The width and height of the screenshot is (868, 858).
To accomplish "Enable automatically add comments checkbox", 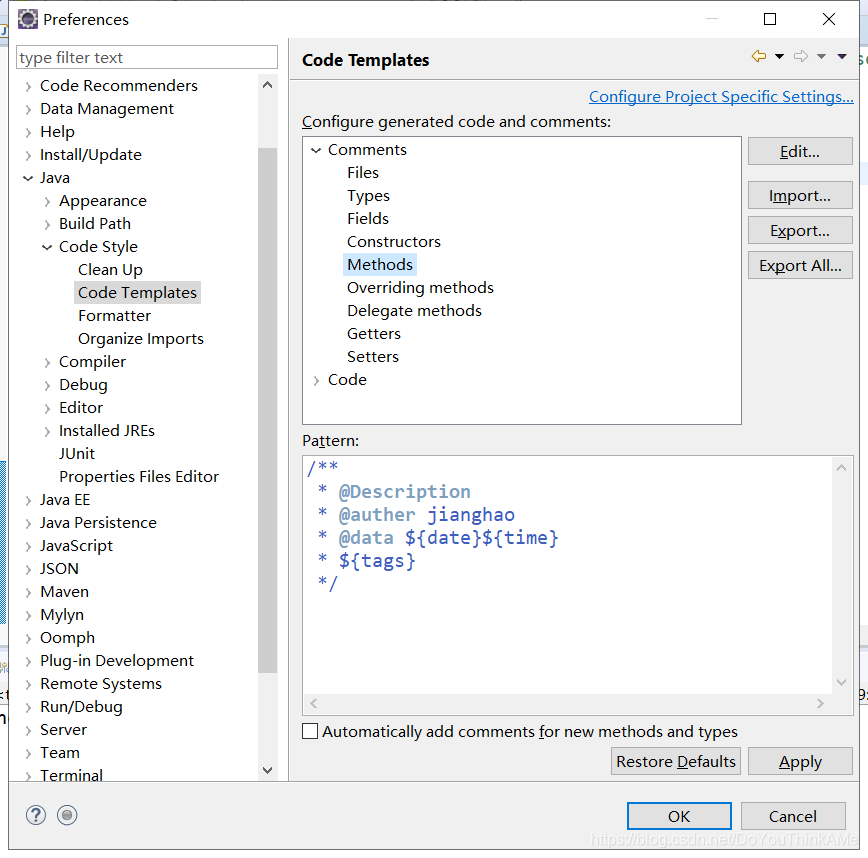I will click(x=310, y=731).
